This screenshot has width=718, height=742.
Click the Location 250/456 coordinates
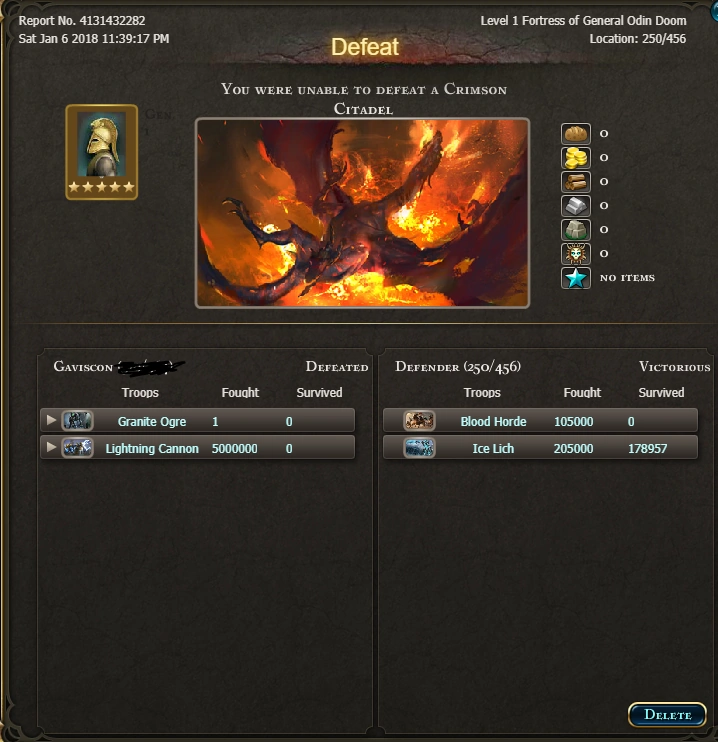click(638, 39)
